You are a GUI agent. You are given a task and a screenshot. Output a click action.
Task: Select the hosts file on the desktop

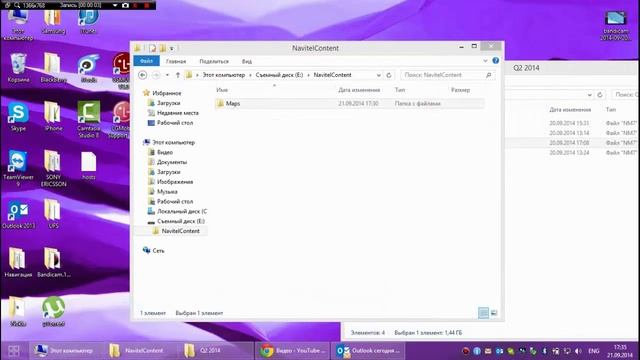[88, 166]
